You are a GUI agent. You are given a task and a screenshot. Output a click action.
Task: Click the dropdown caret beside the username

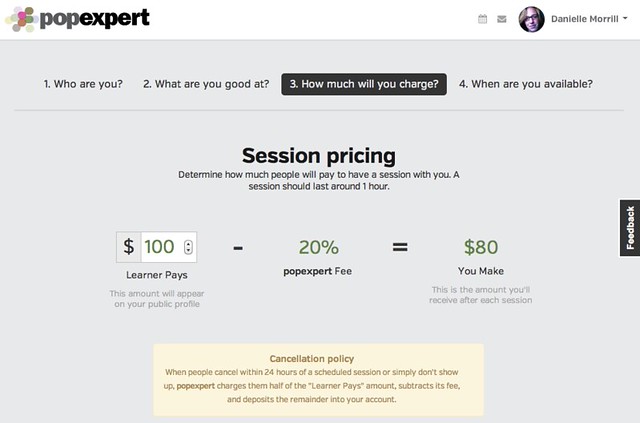pyautogui.click(x=625, y=19)
